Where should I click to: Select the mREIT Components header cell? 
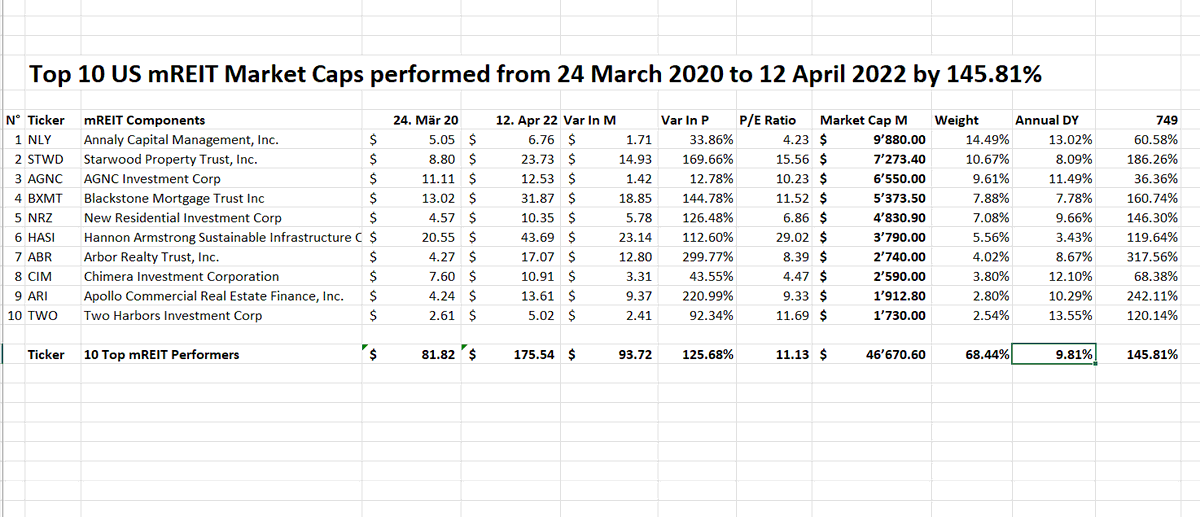point(144,120)
